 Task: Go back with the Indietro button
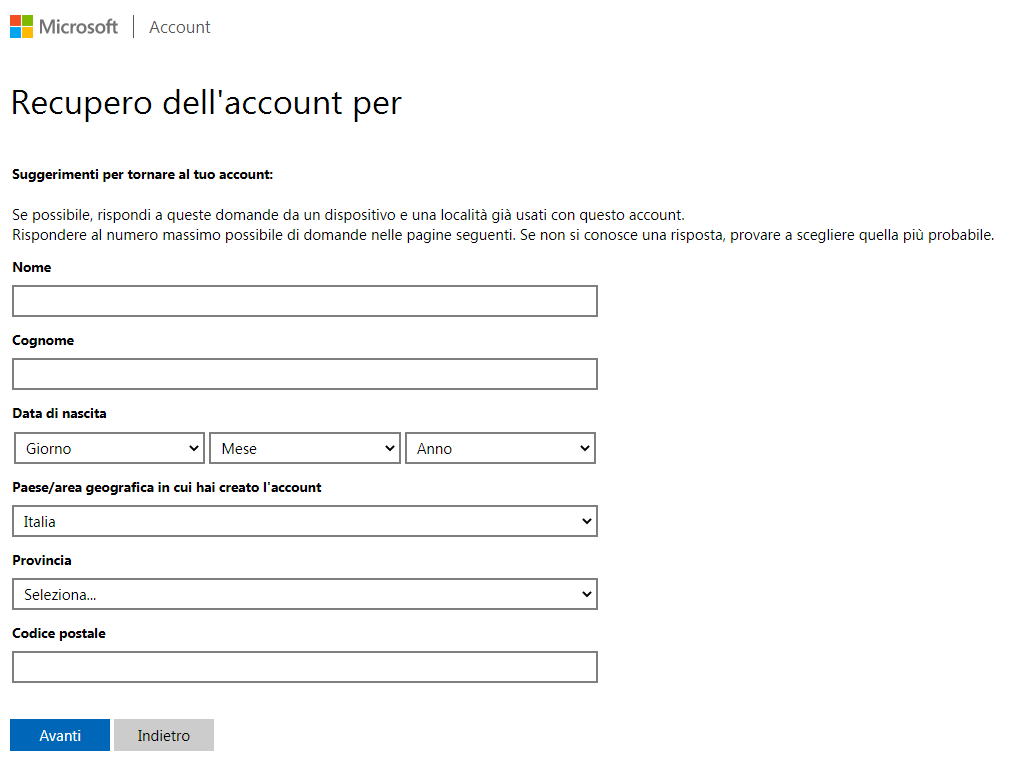163,735
